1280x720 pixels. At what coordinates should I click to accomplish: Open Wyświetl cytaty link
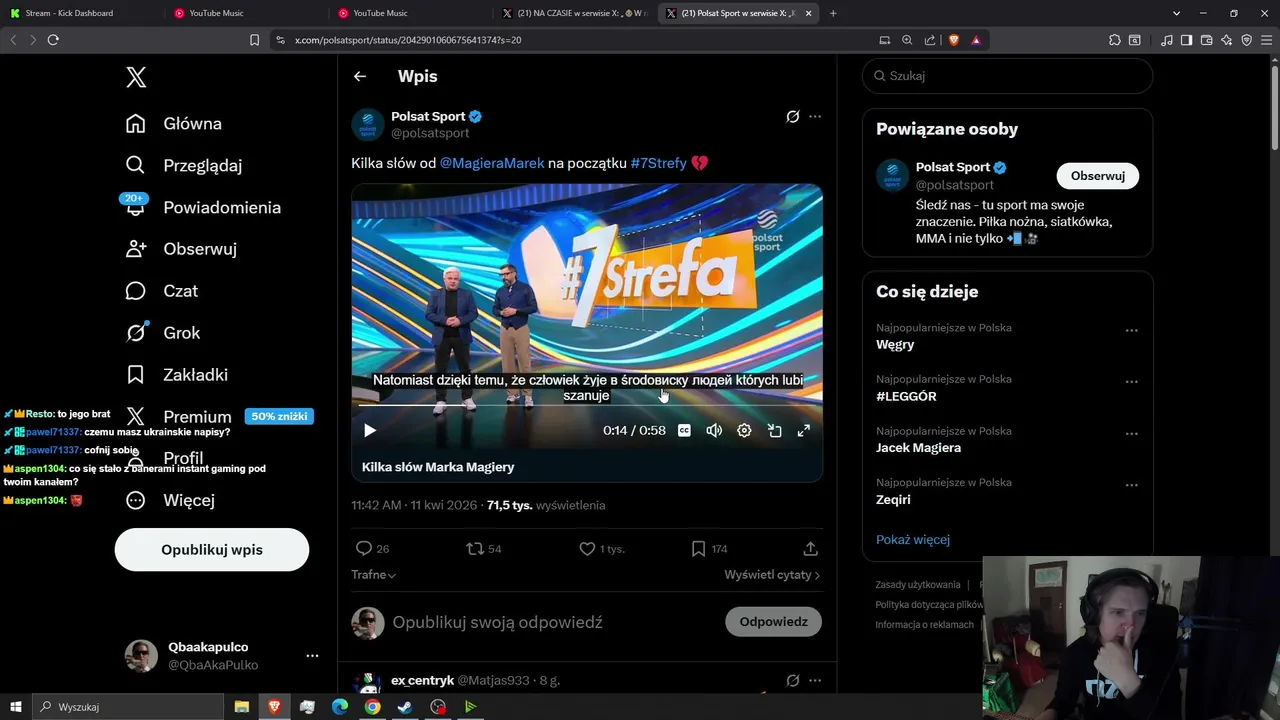772,575
